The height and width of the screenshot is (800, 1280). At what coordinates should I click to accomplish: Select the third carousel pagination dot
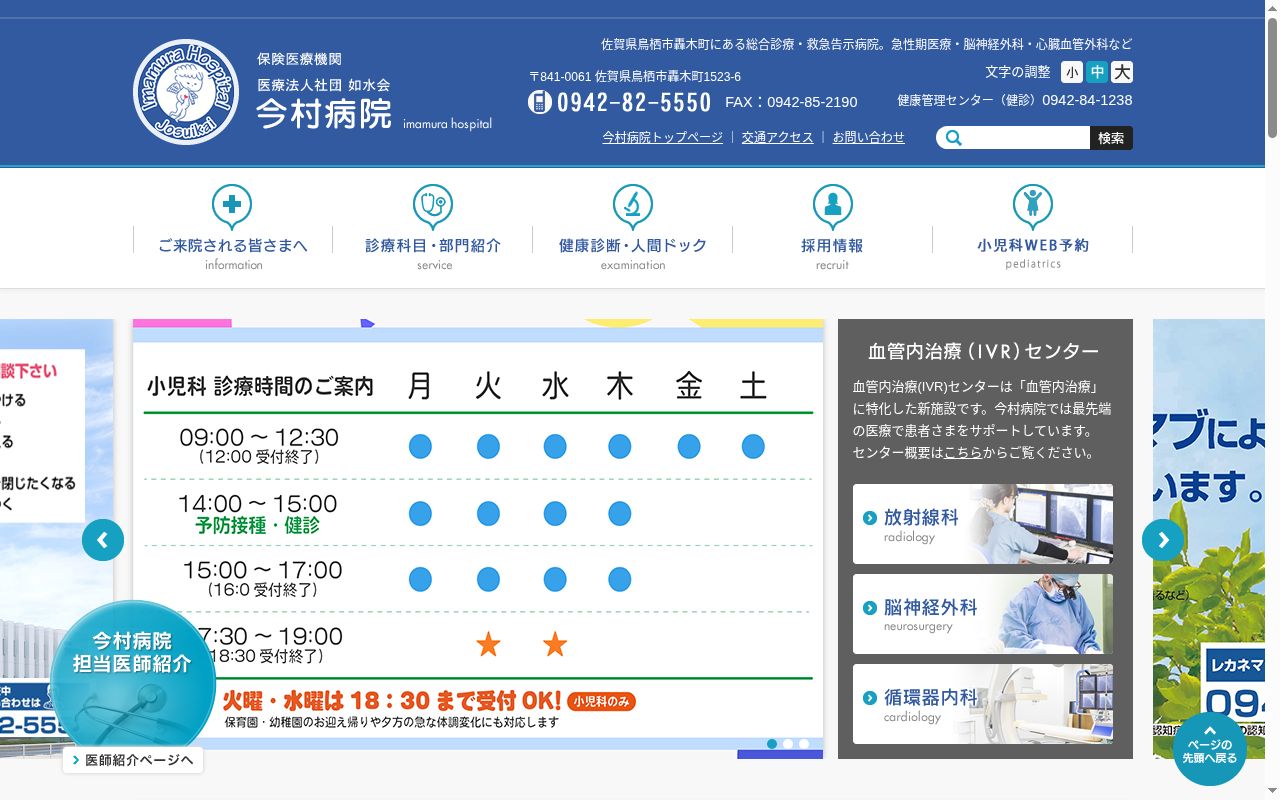point(804,744)
